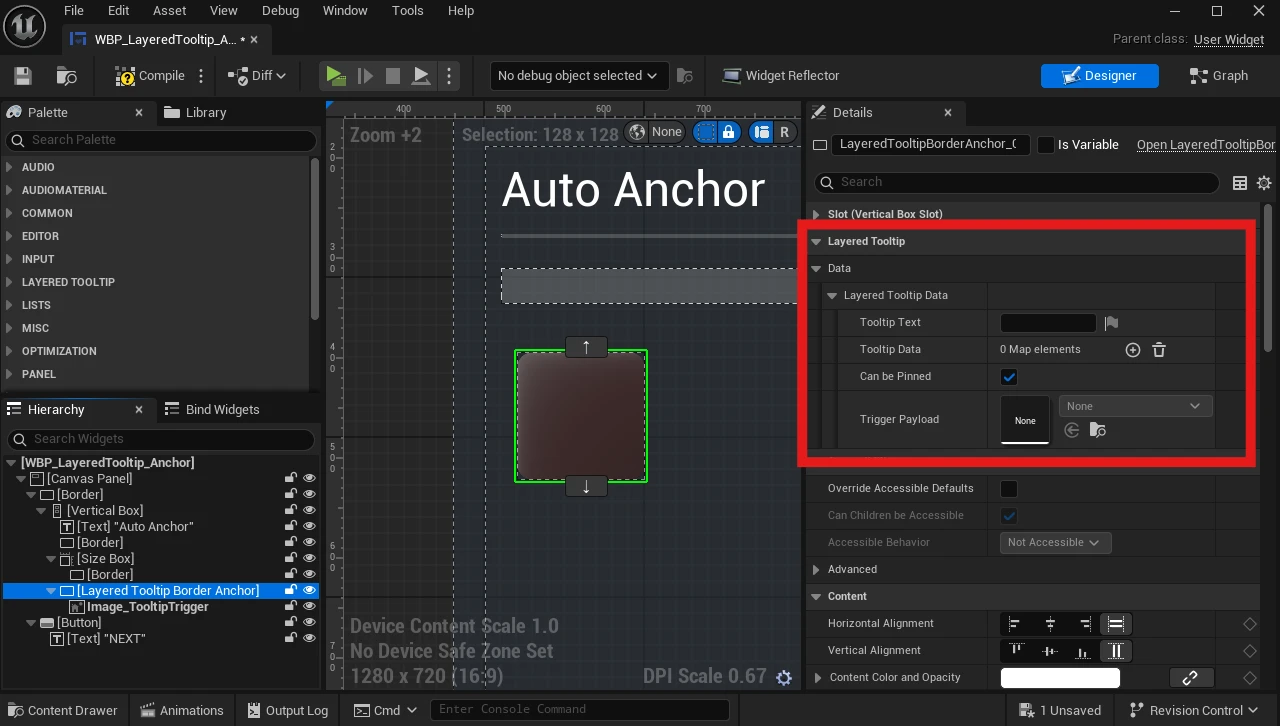Check Override Accessible Defaults box
The image size is (1280, 726).
(1009, 489)
